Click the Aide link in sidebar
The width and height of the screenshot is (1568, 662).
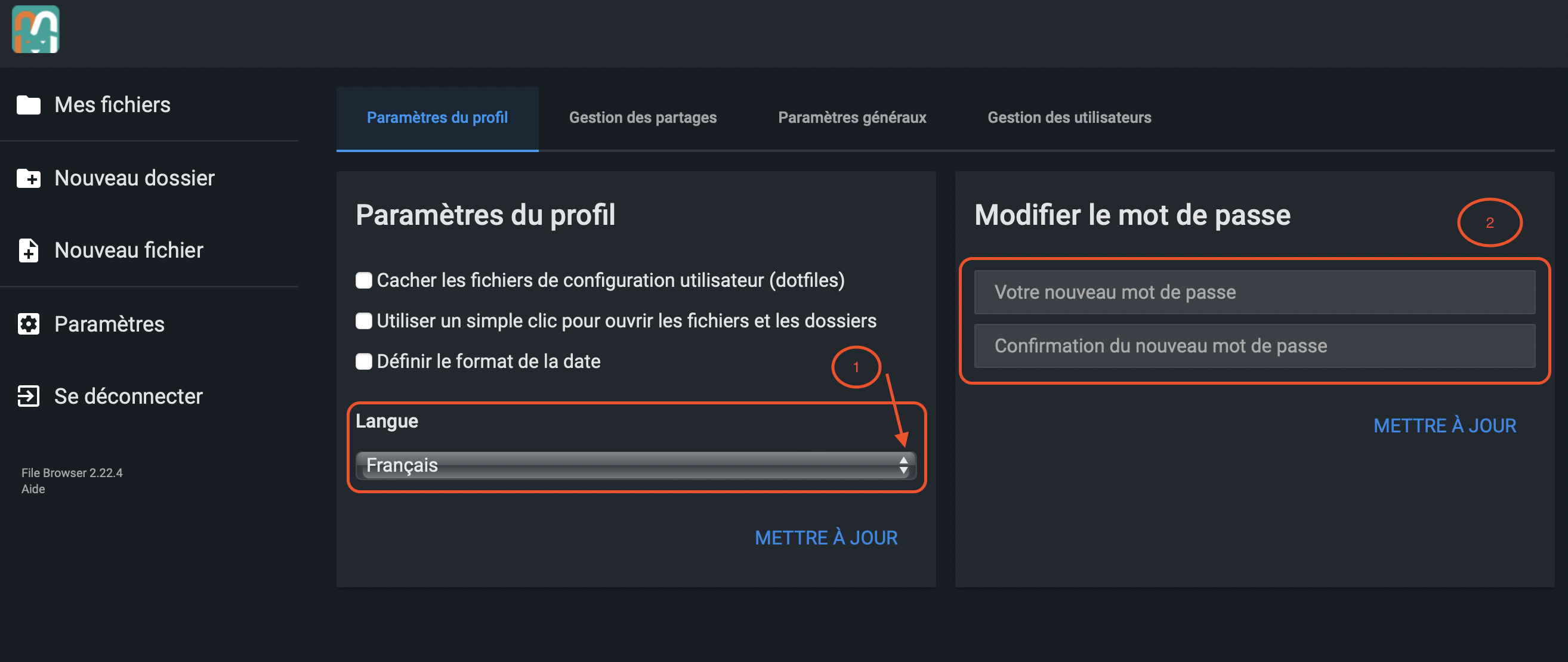[x=33, y=489]
